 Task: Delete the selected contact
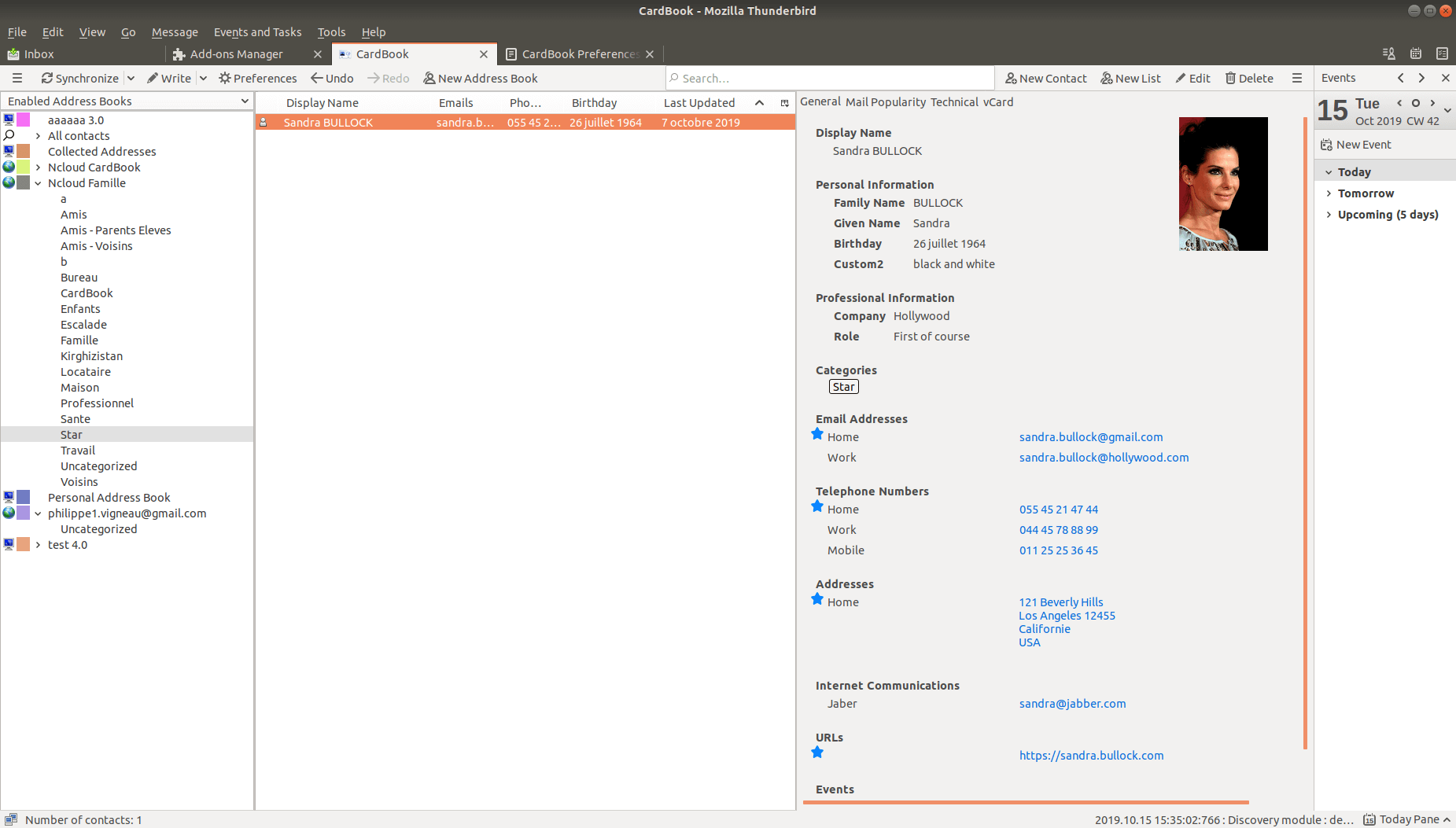[1249, 78]
